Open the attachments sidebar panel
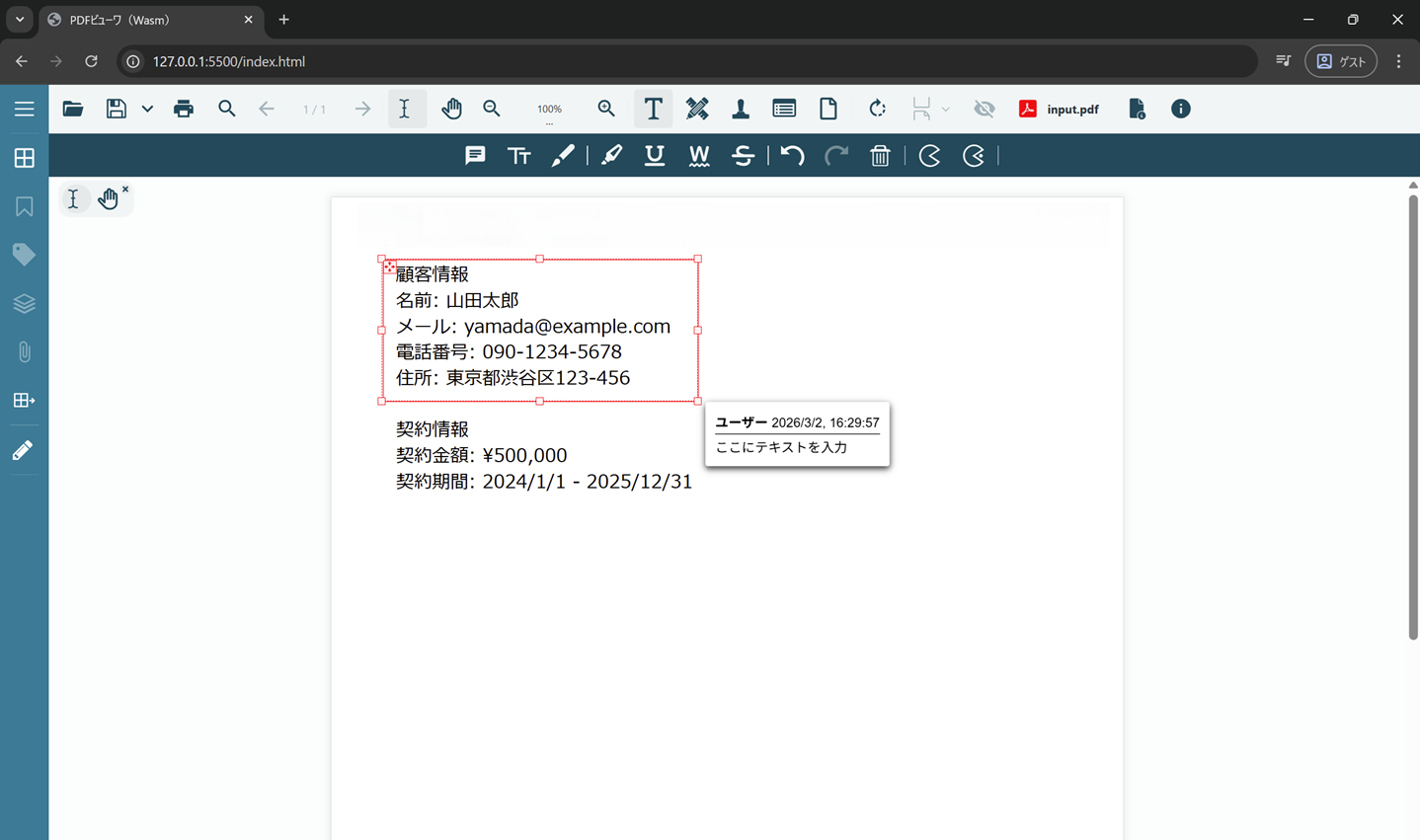 pos(24,351)
